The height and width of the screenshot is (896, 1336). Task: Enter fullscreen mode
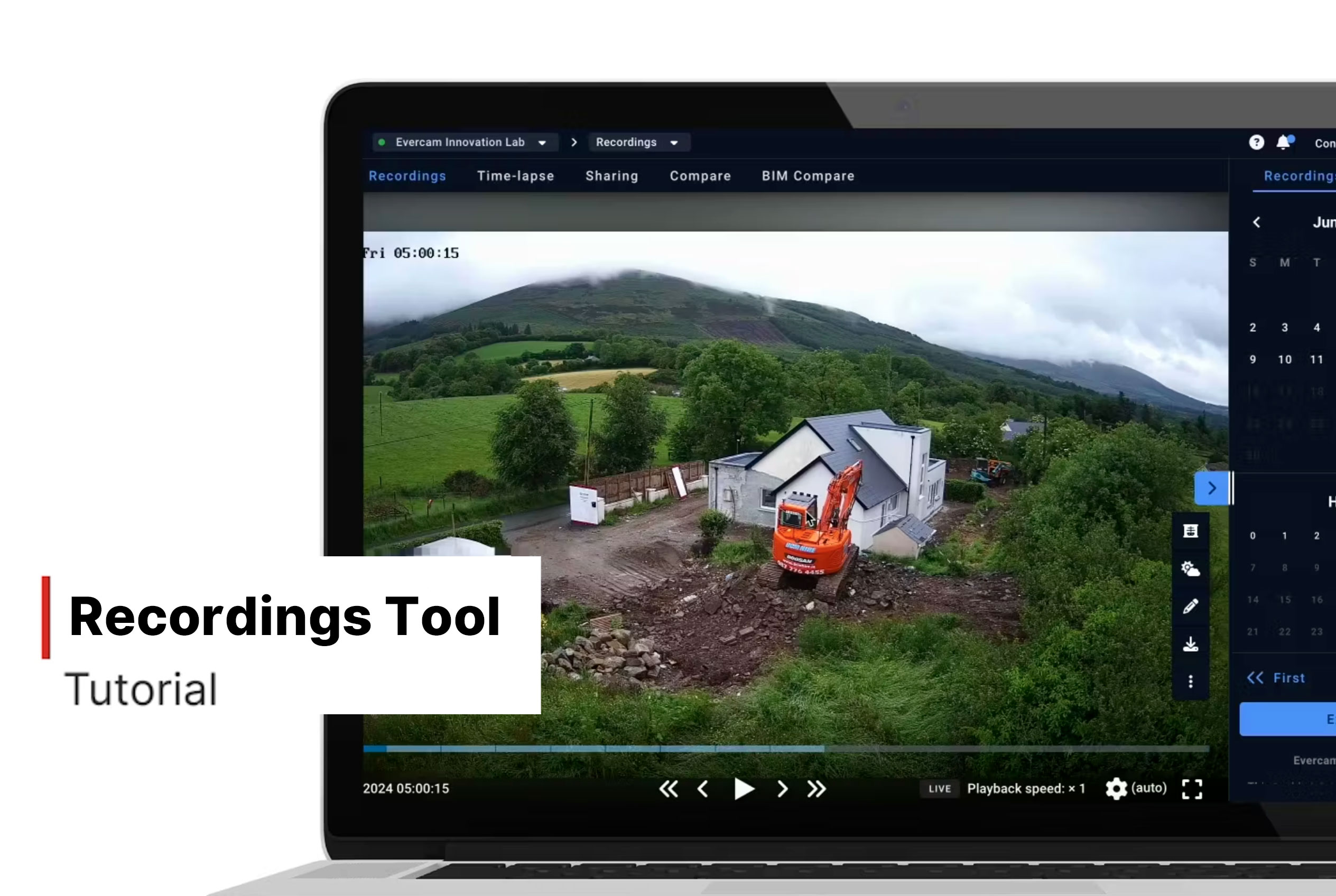pyautogui.click(x=1192, y=789)
